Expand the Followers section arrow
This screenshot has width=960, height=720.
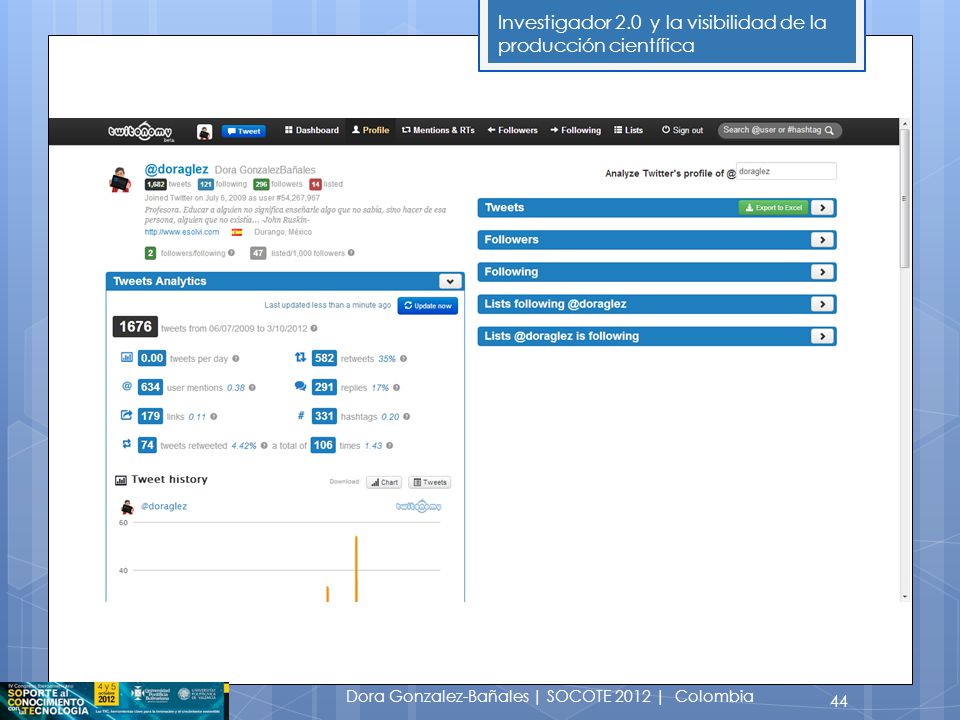tap(822, 240)
